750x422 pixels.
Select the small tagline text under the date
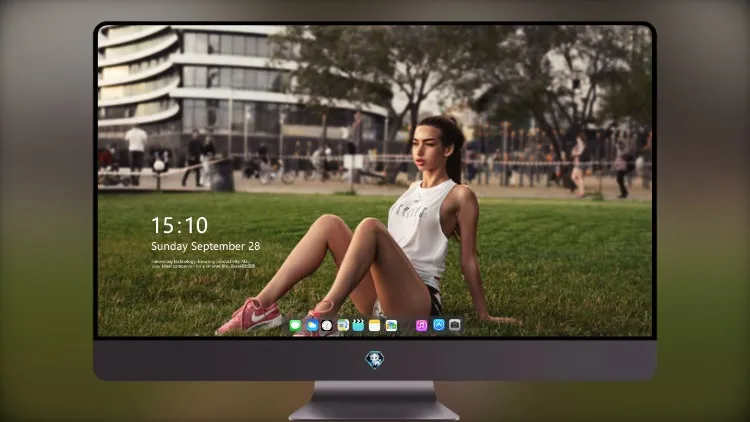pos(203,264)
